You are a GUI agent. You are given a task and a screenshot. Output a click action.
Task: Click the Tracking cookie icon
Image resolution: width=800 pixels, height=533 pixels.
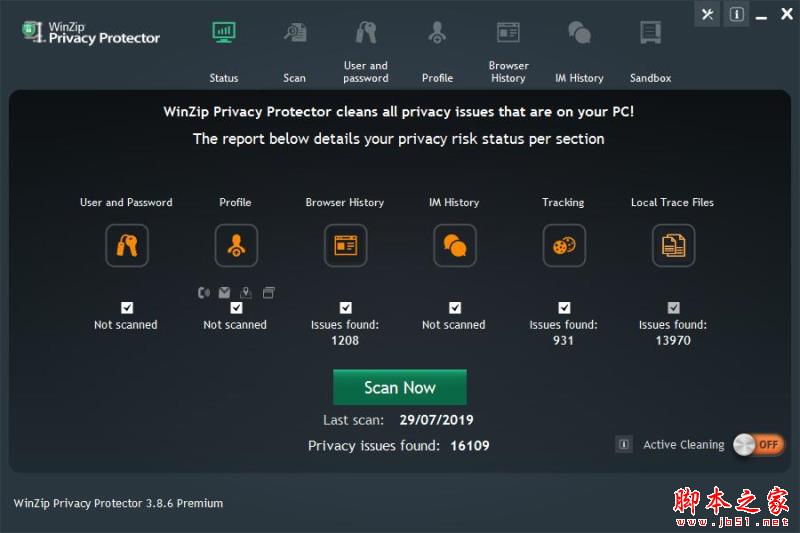pyautogui.click(x=564, y=245)
